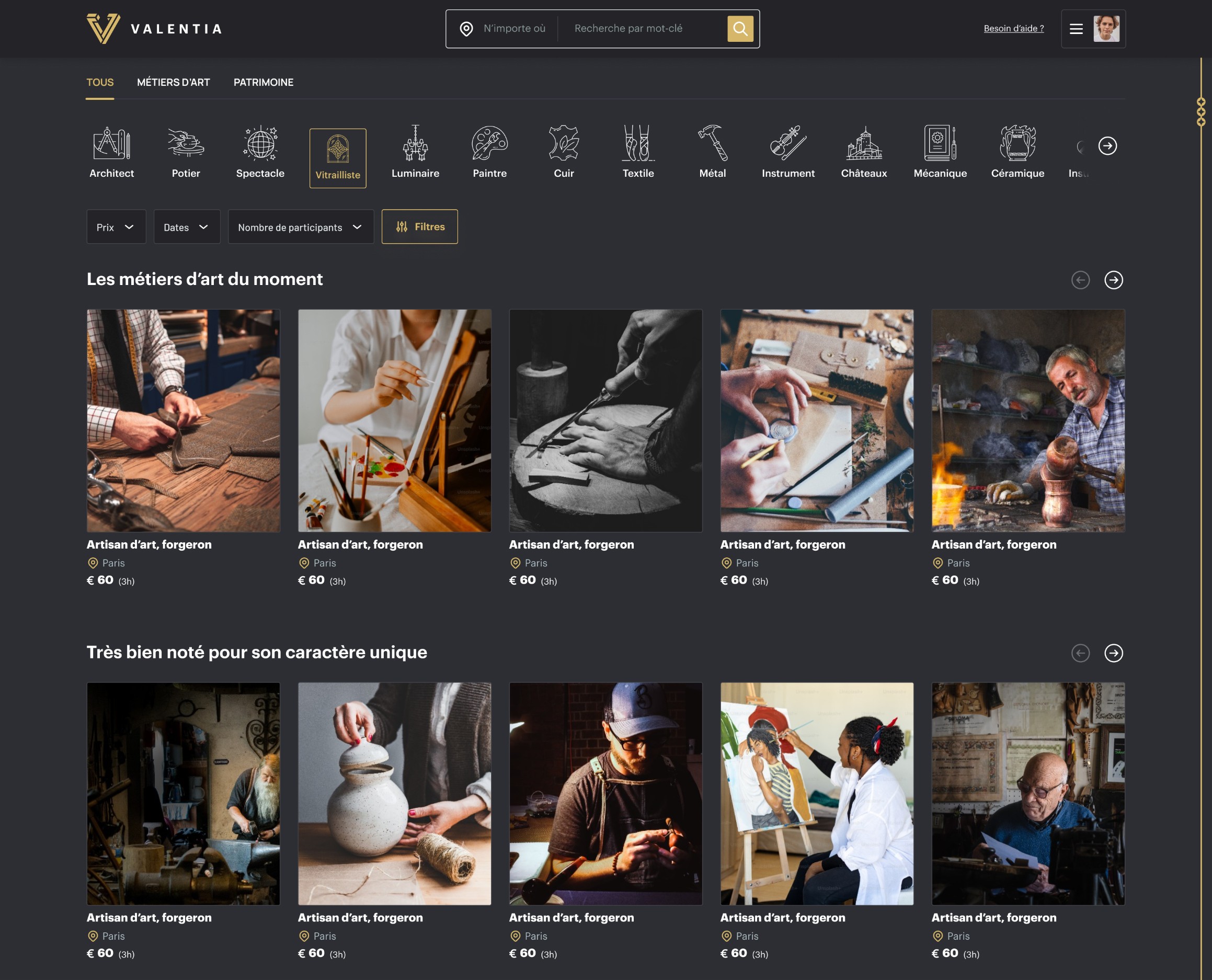The image size is (1212, 980).
Task: Click the gold search magnifier button
Action: click(739, 29)
